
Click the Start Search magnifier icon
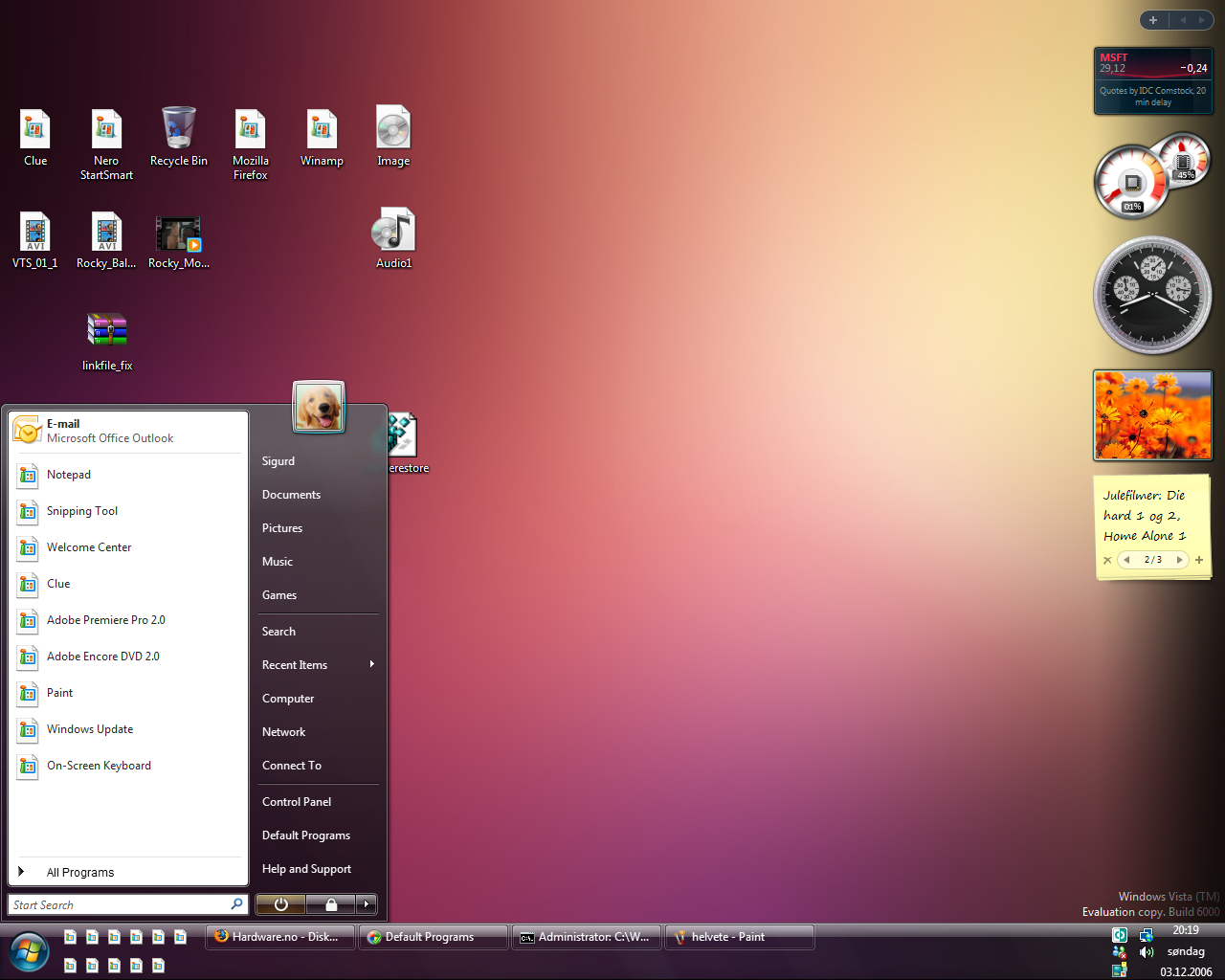(236, 904)
